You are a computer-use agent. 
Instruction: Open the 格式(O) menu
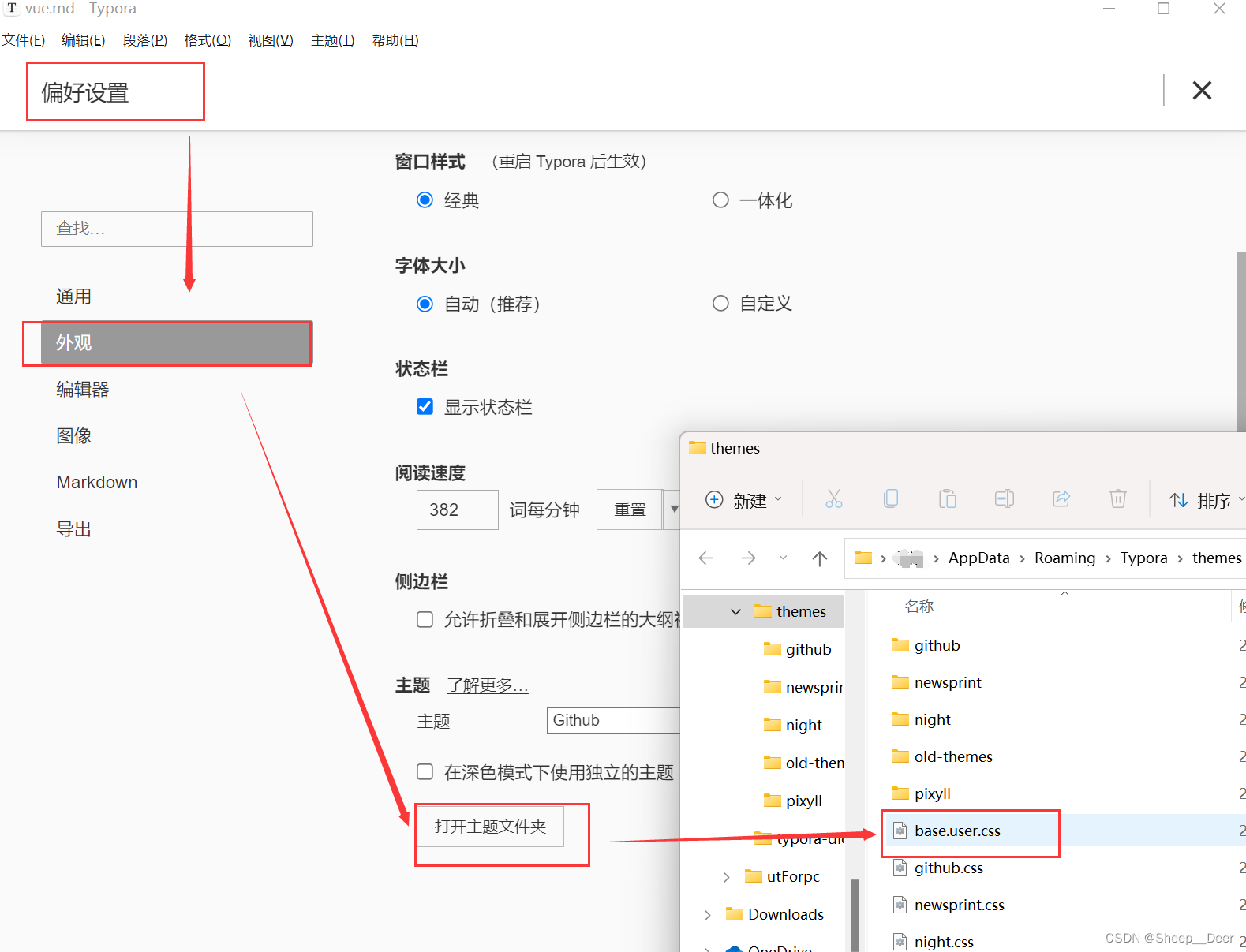[x=208, y=40]
